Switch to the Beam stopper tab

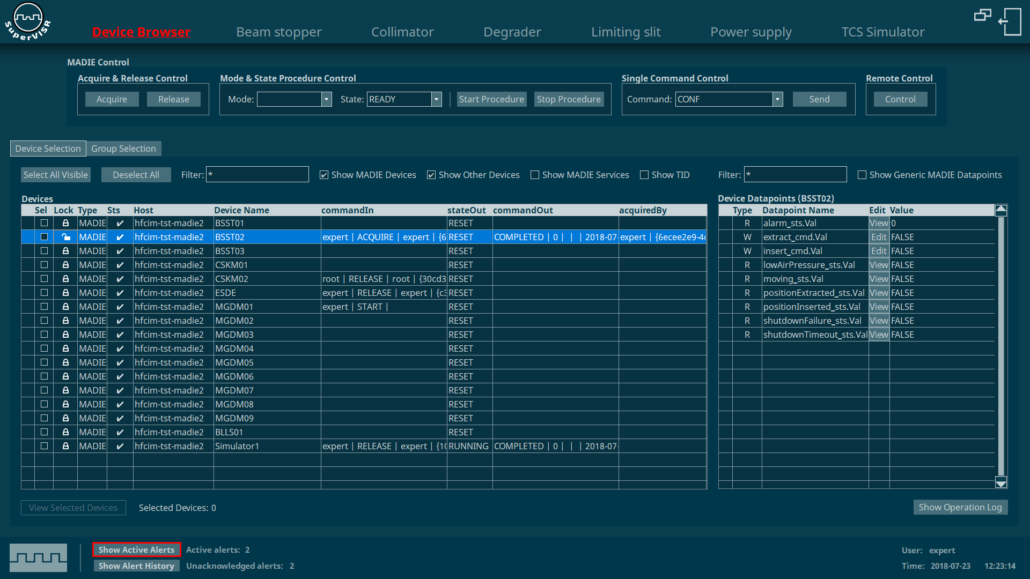point(278,32)
